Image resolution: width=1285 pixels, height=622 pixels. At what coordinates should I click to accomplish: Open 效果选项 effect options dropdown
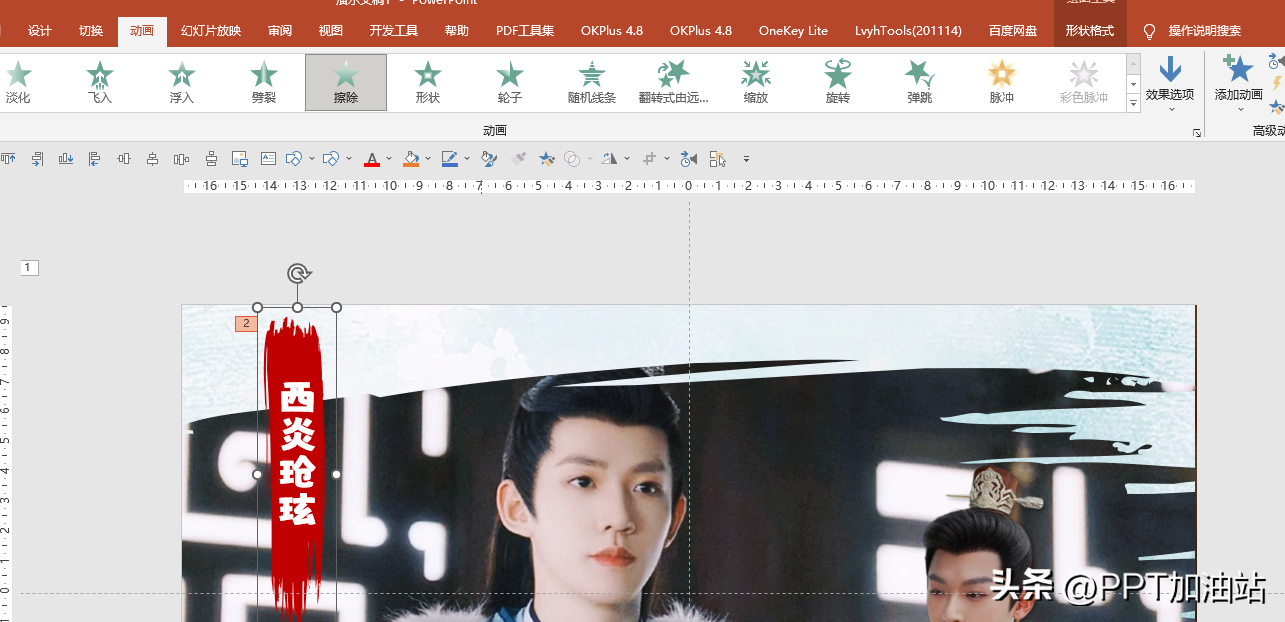pyautogui.click(x=1170, y=84)
